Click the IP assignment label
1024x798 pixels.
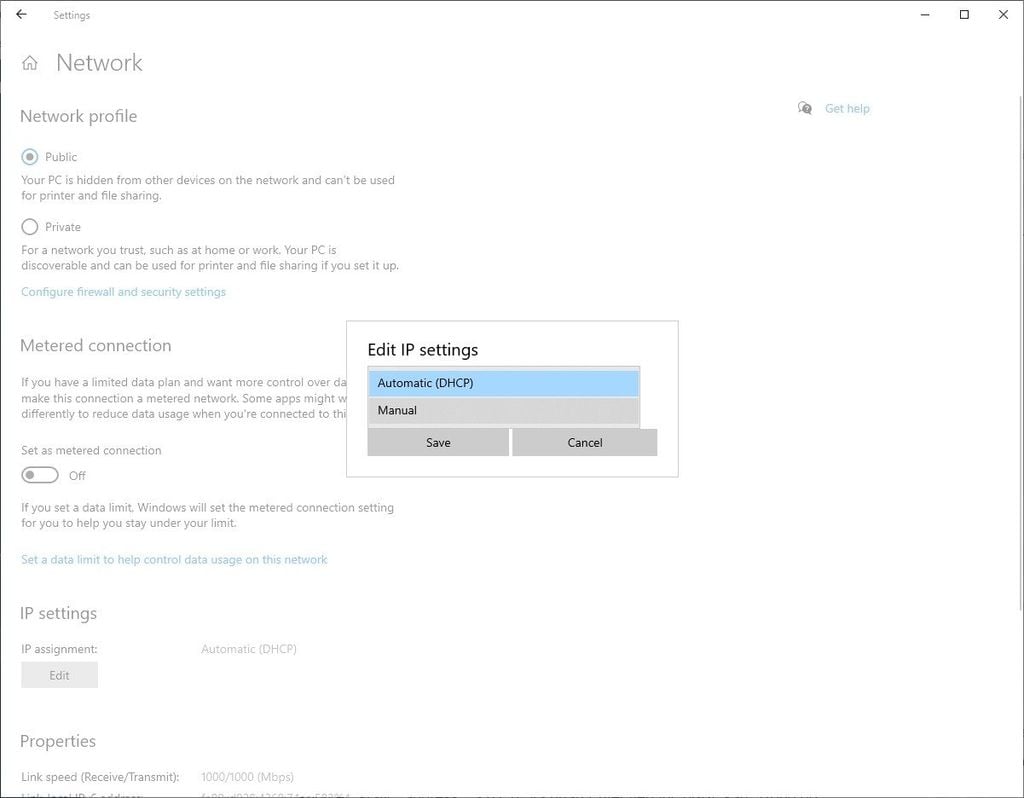59,649
